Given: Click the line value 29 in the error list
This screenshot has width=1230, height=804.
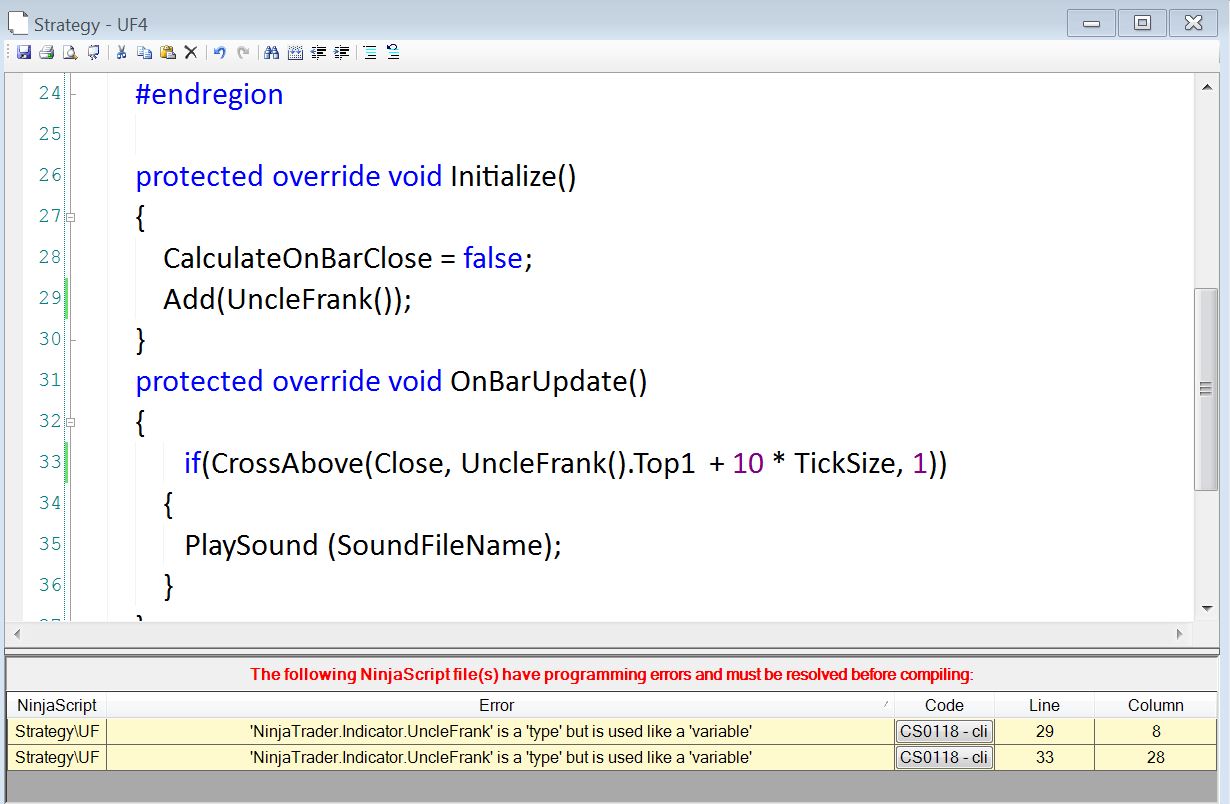Looking at the screenshot, I should 1044,732.
